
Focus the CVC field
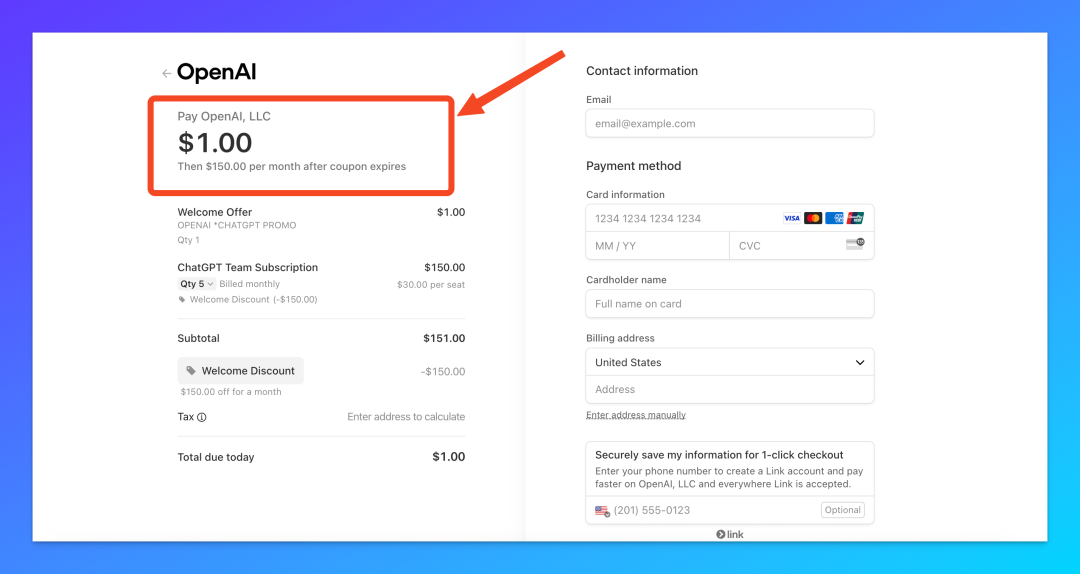tap(802, 246)
